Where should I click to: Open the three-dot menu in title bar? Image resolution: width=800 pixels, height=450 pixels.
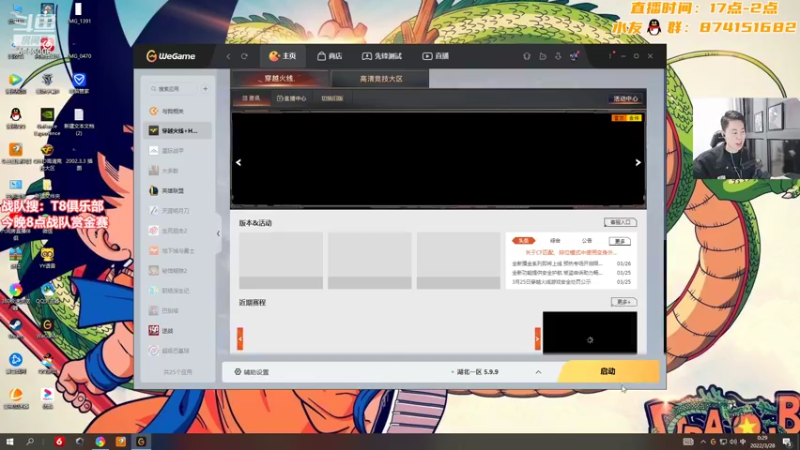tap(610, 56)
